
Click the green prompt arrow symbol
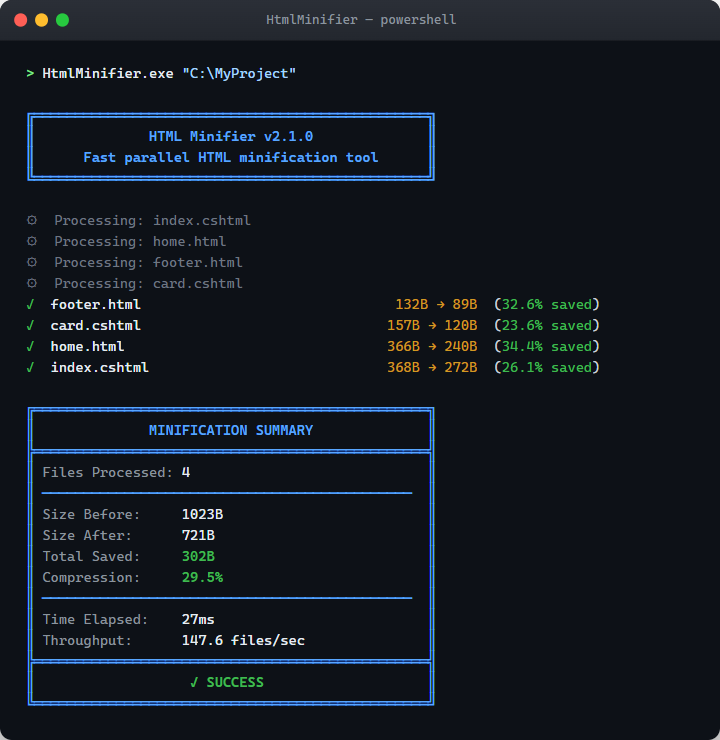coord(30,73)
